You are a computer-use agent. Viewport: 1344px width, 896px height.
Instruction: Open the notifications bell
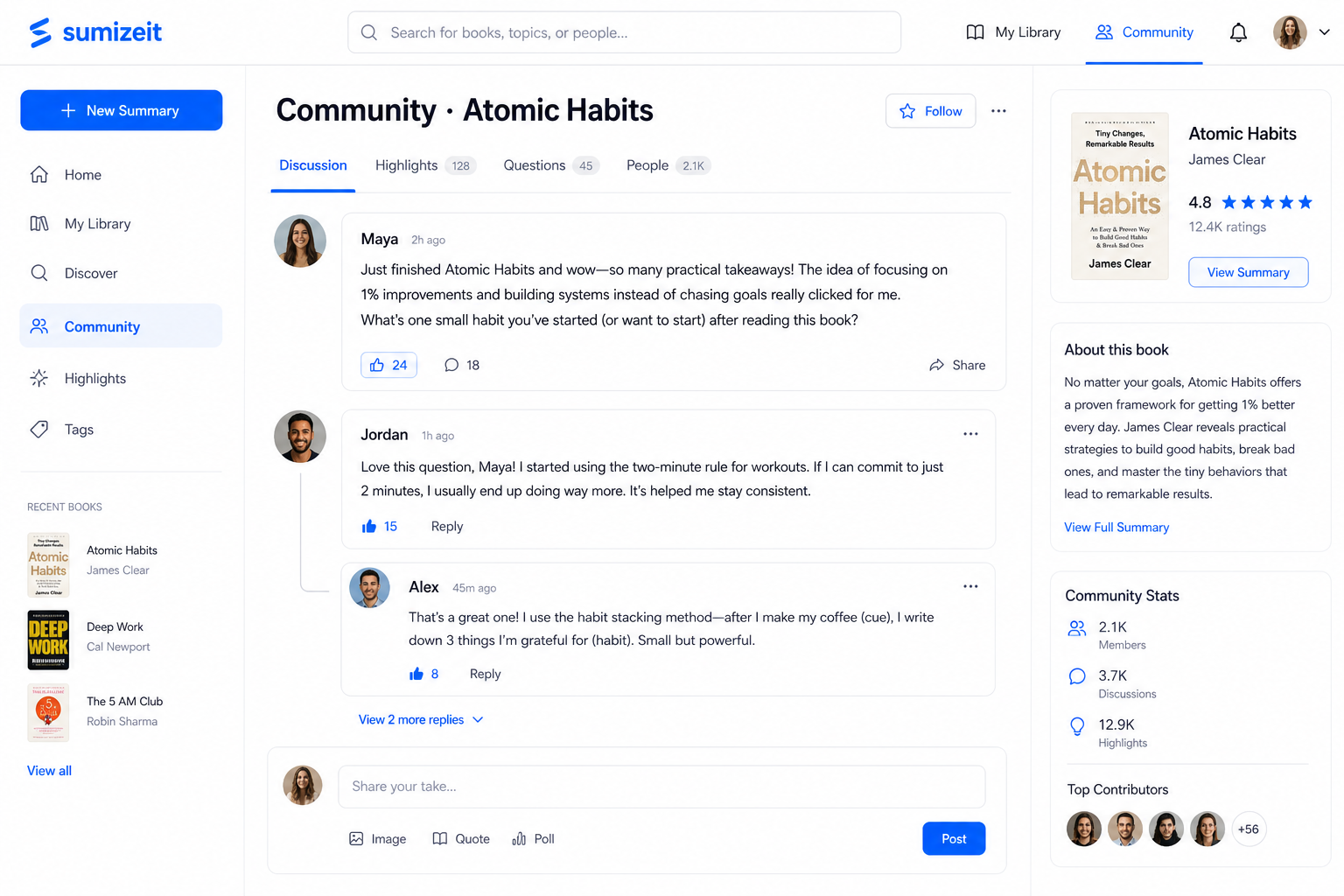click(1238, 32)
